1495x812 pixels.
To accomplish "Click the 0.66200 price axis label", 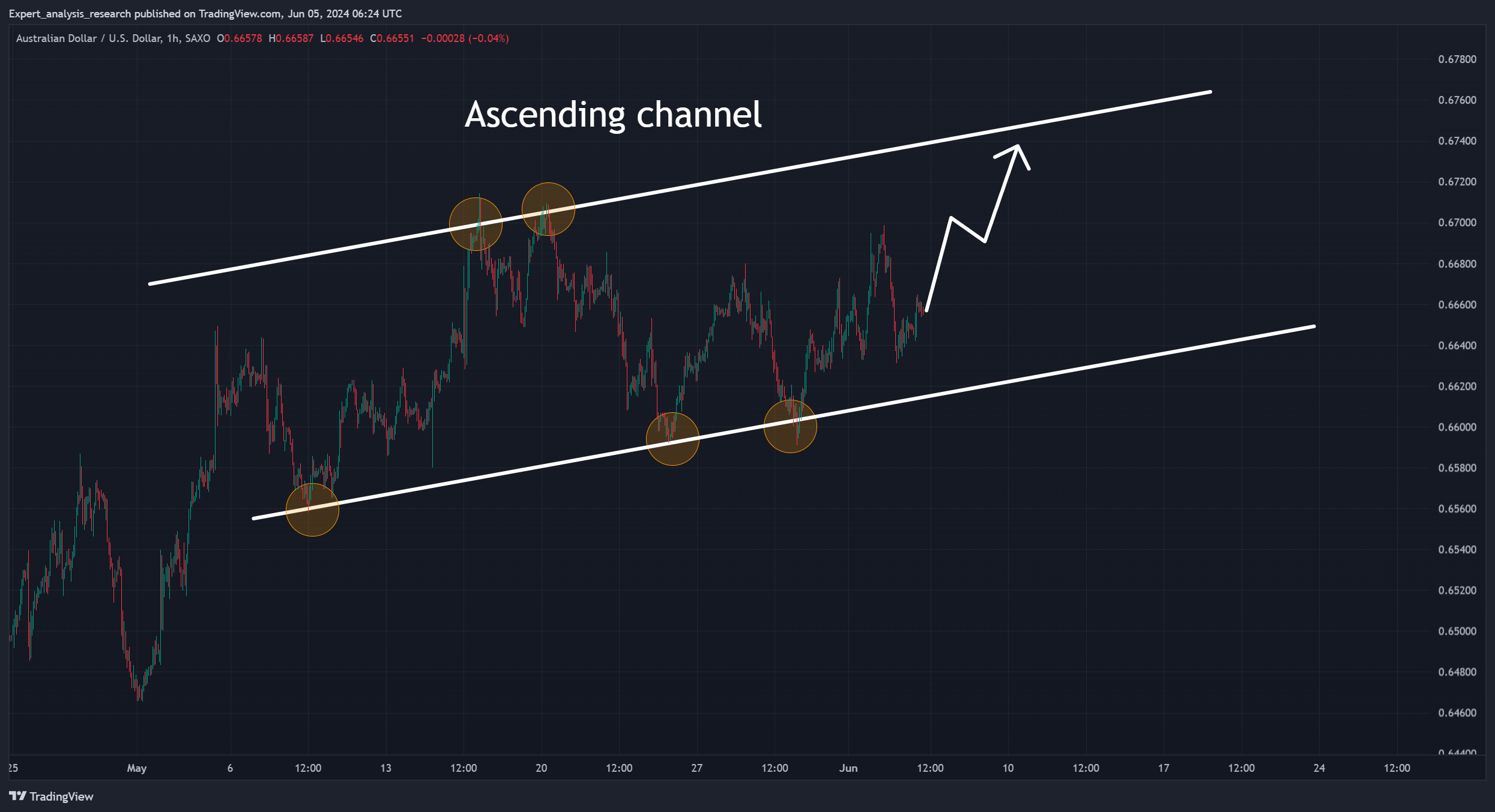I will (x=1457, y=386).
